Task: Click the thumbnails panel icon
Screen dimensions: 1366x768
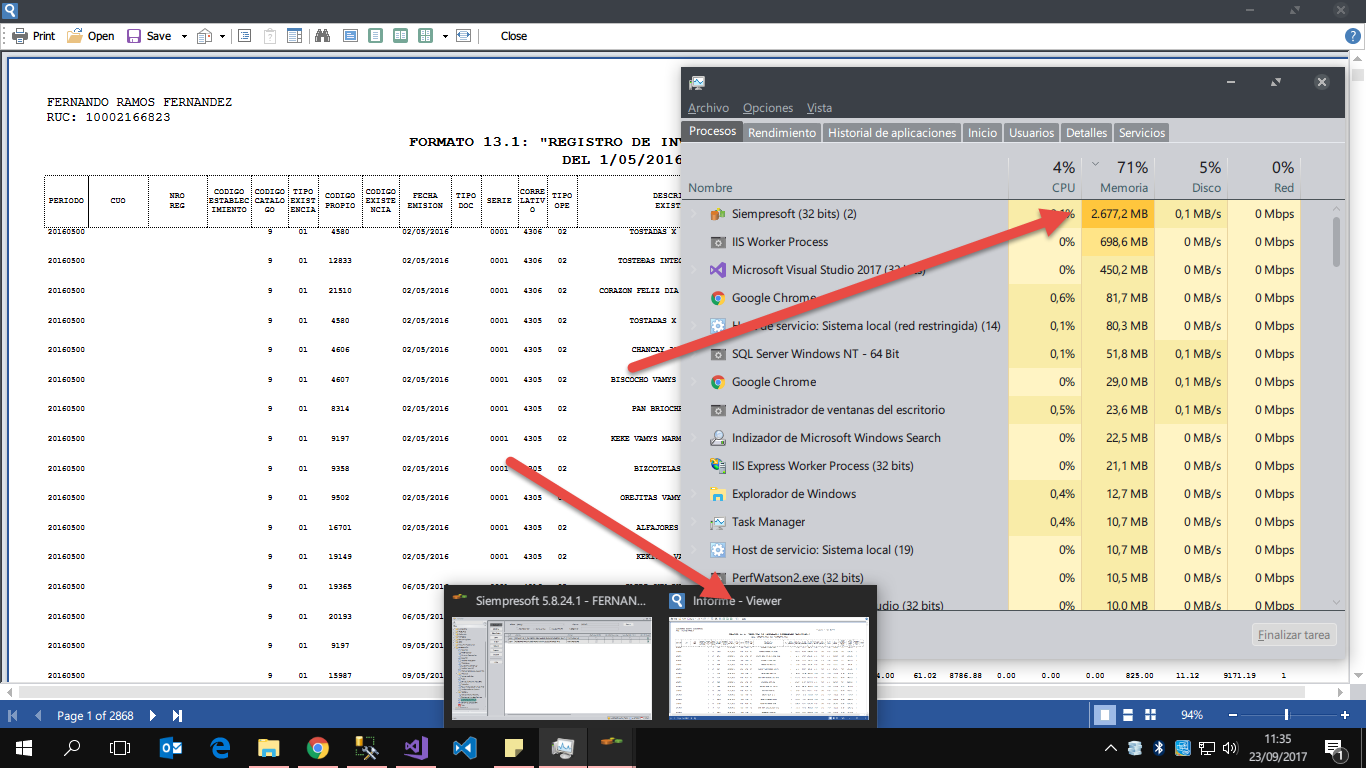Action: (x=295, y=36)
